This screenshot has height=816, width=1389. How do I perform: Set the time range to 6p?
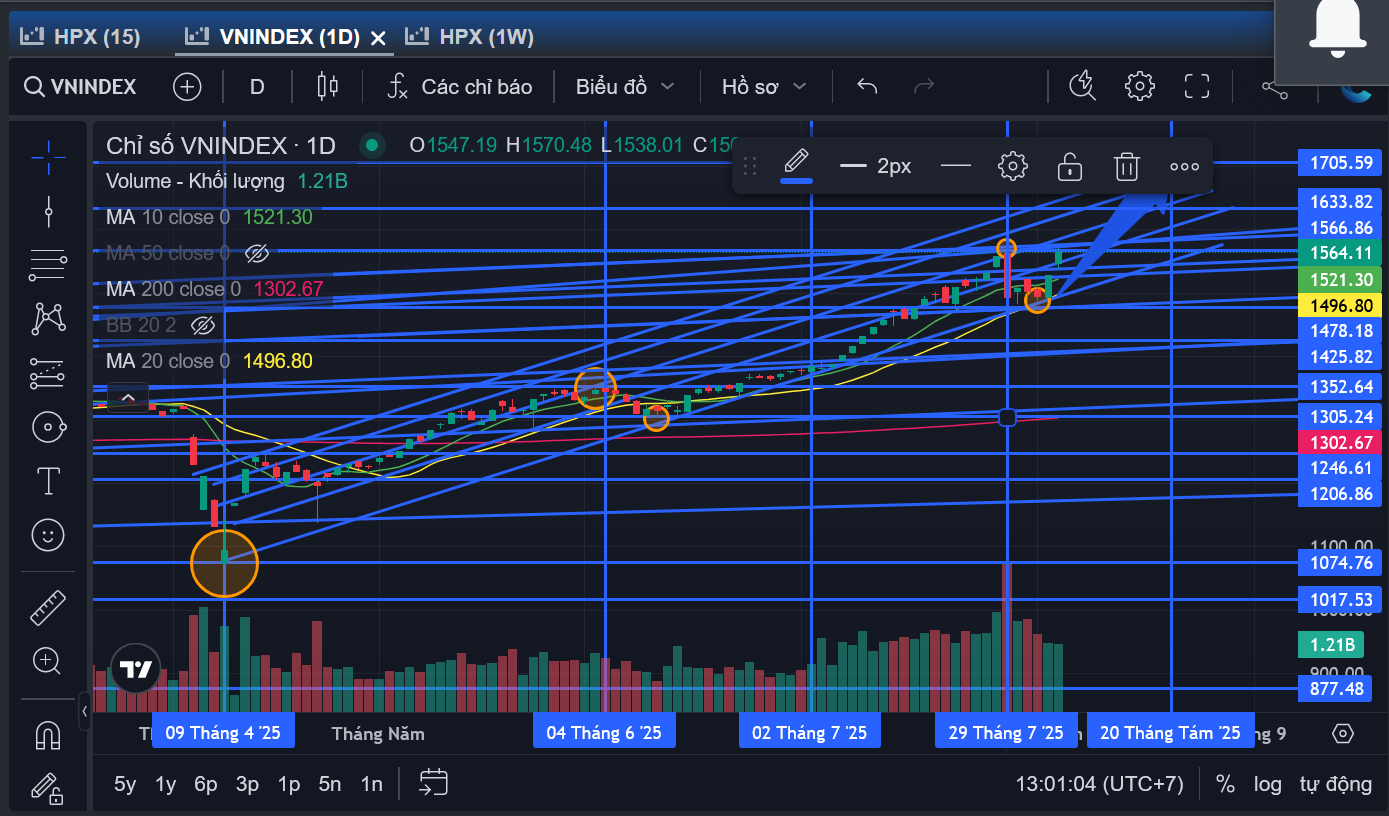coord(206,784)
